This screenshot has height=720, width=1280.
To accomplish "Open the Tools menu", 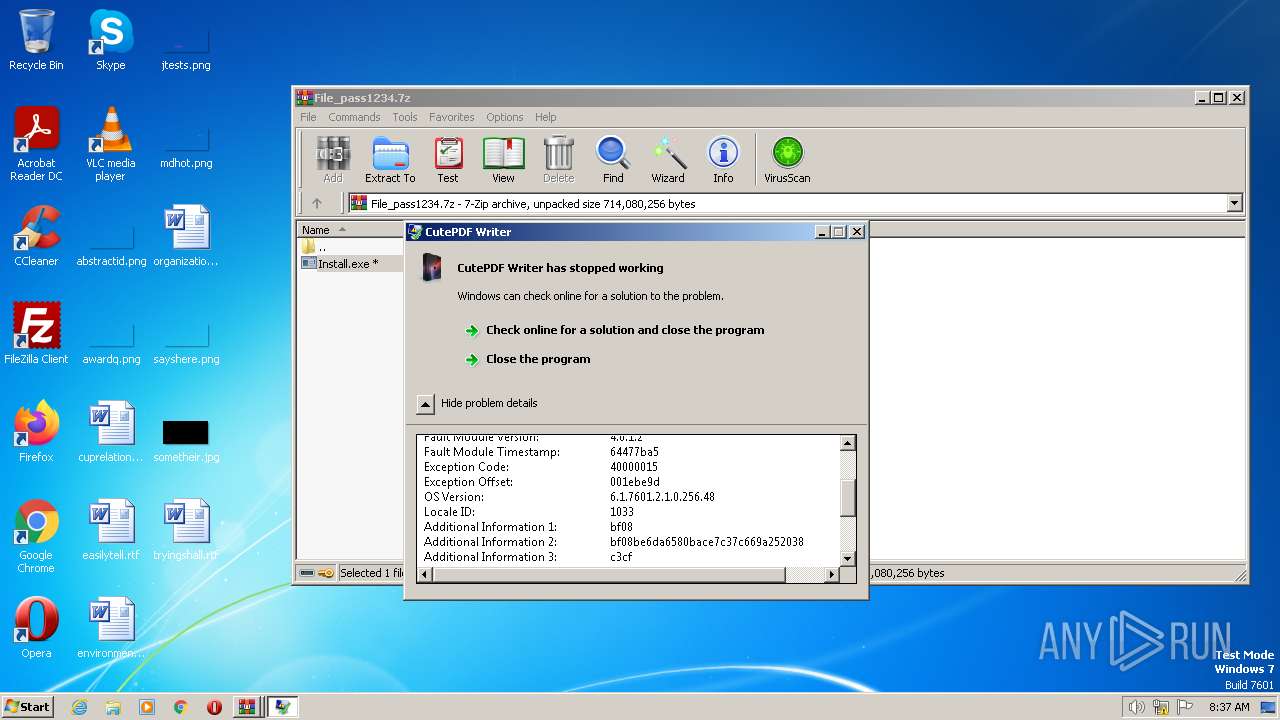I will coord(405,117).
